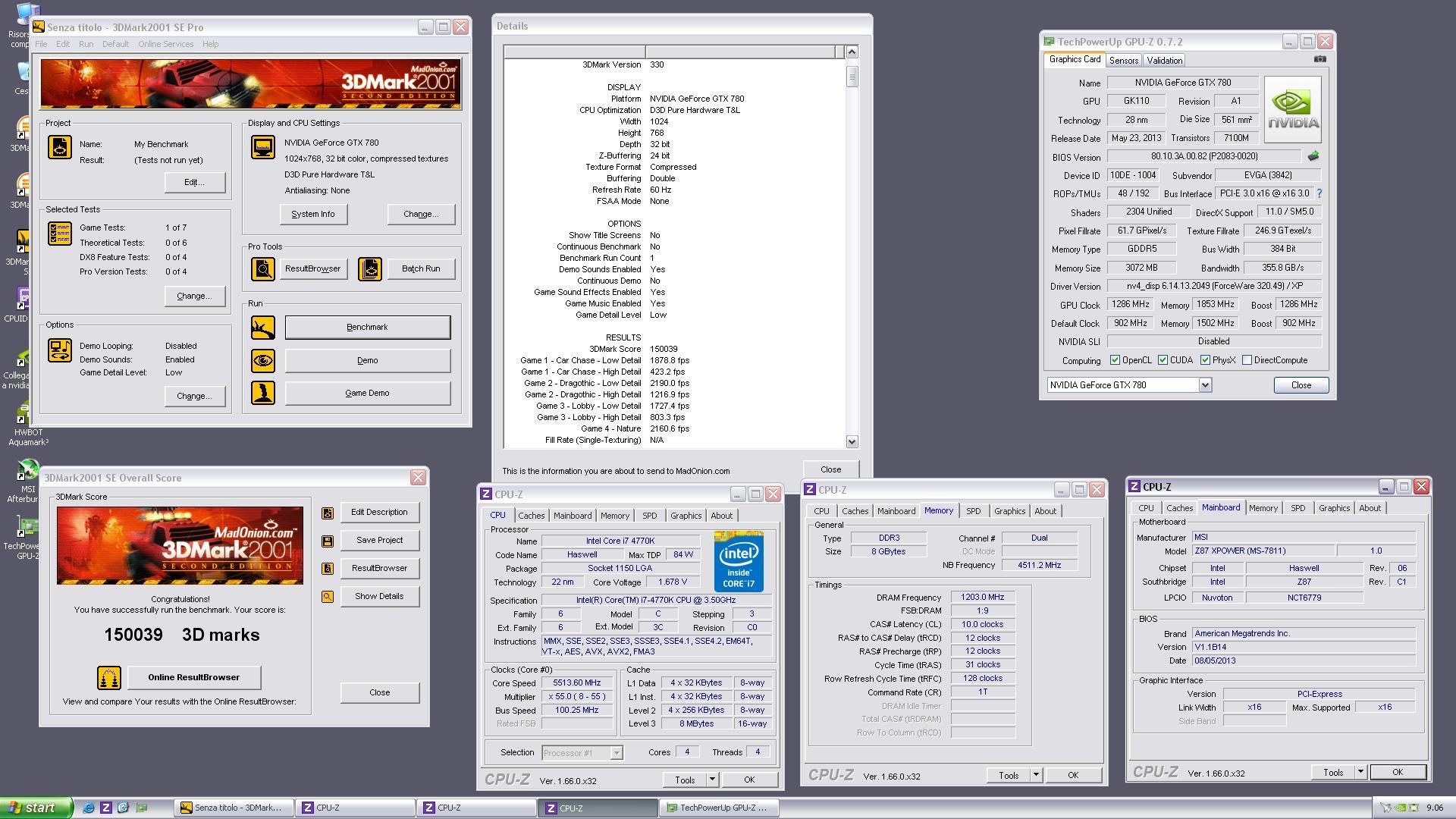Click the Batch Run button
This screenshot has height=819, width=1456.
[x=421, y=268]
